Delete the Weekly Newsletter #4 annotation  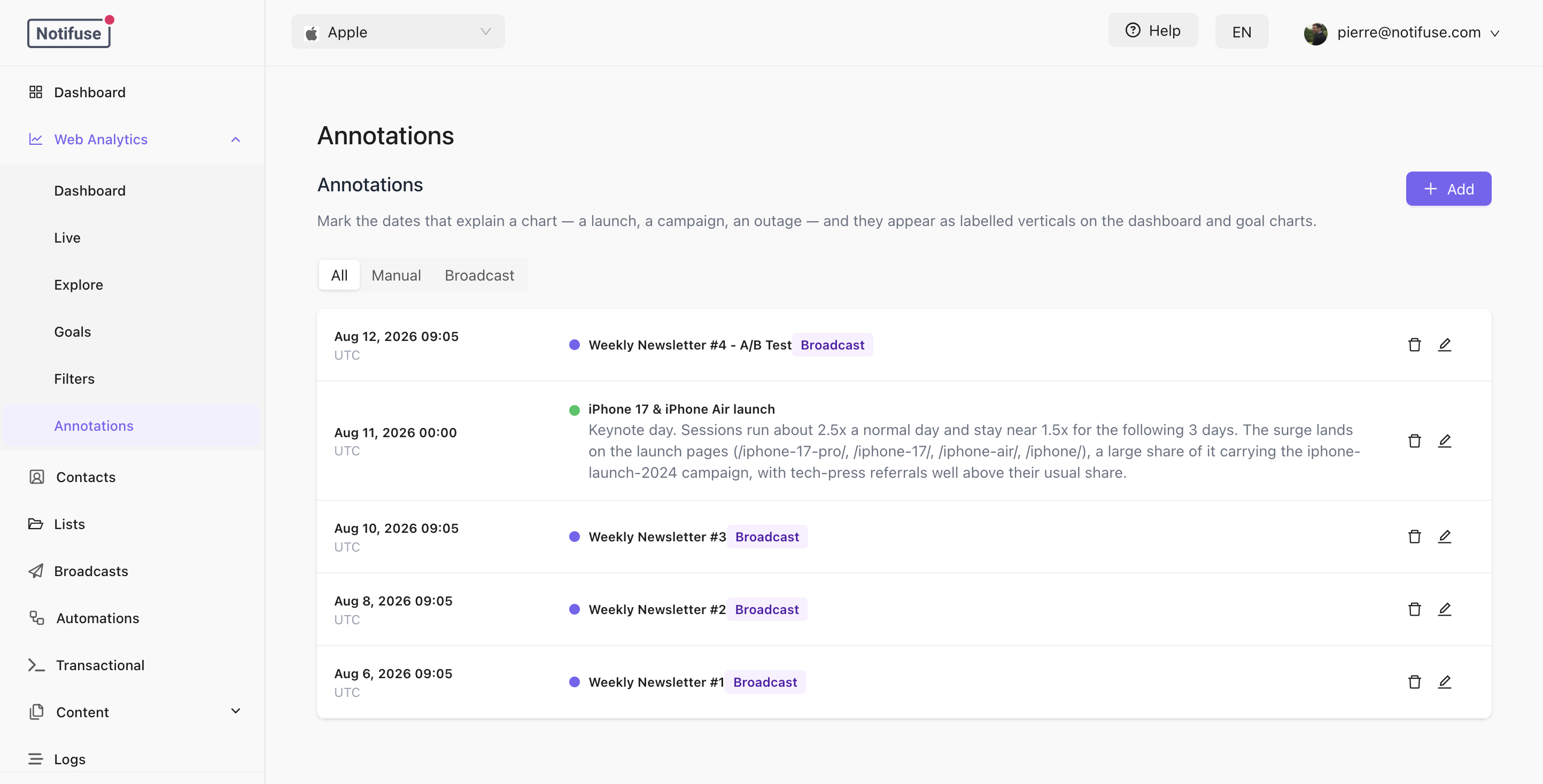(x=1414, y=344)
